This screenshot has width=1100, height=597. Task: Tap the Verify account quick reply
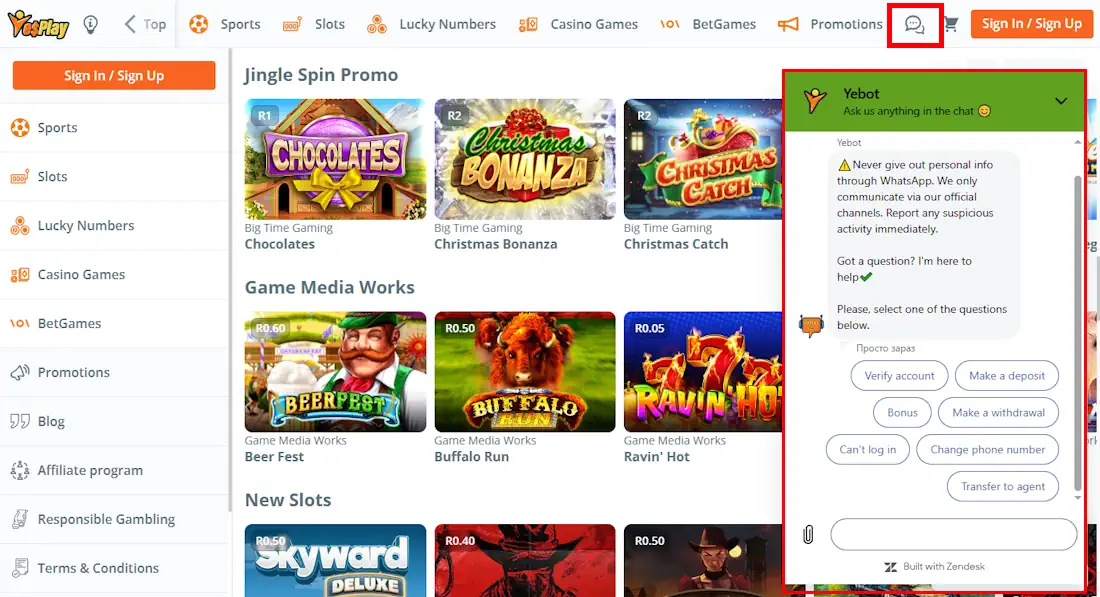[899, 375]
